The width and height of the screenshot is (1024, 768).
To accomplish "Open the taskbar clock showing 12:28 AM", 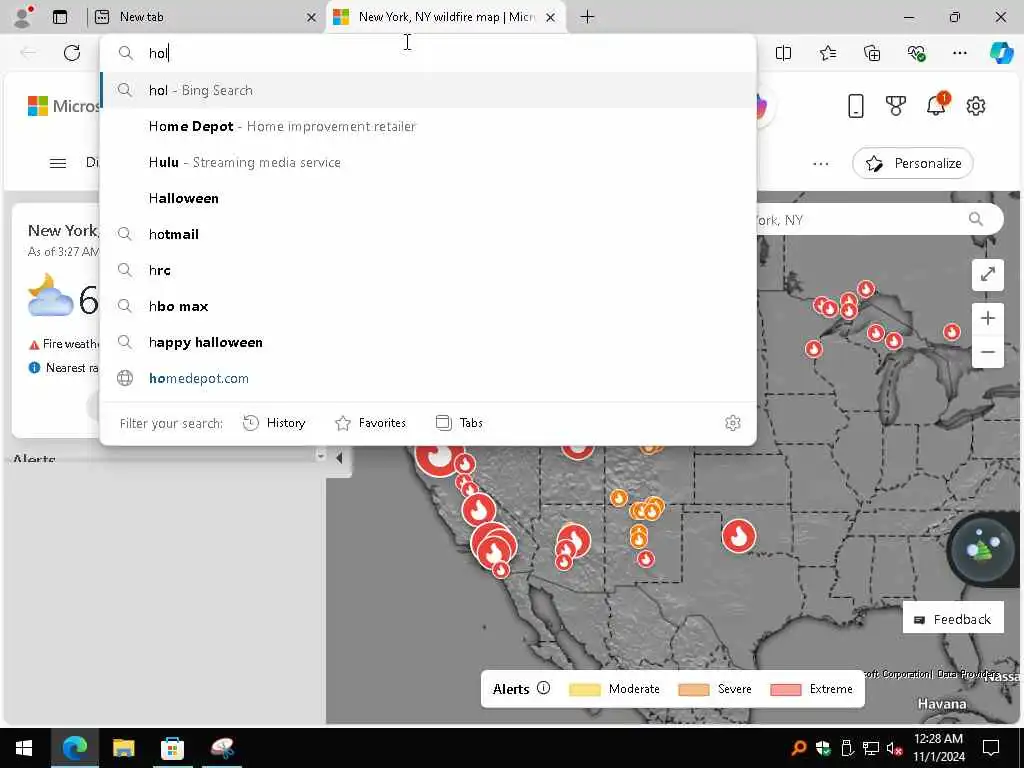I will 938,748.
